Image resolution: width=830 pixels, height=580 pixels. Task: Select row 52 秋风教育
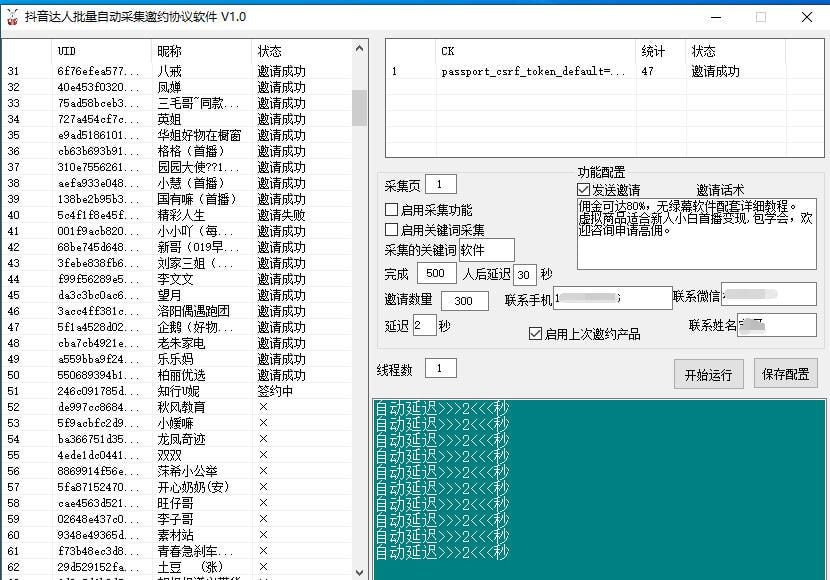click(x=181, y=407)
